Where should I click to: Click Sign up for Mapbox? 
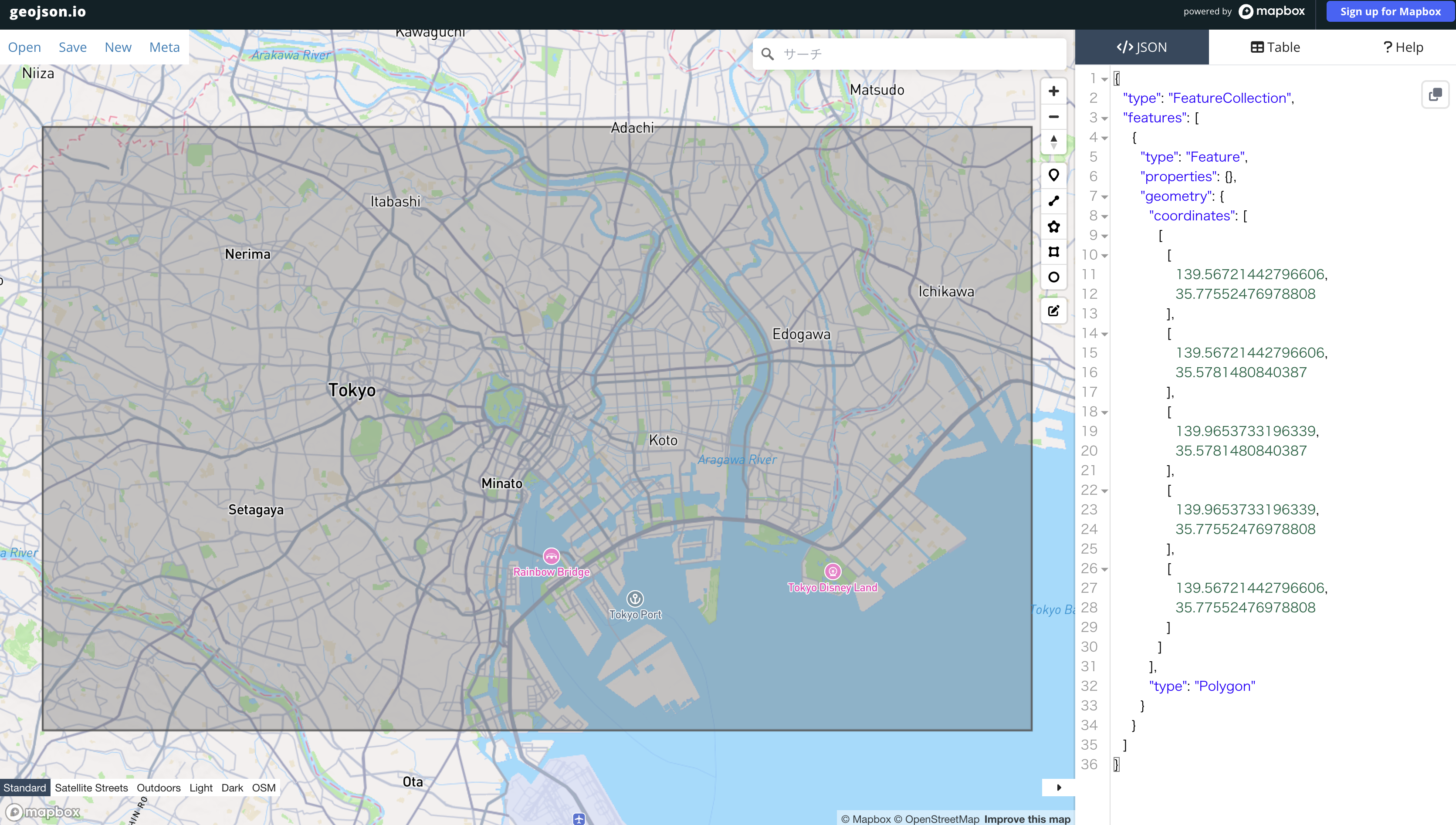click(1390, 11)
